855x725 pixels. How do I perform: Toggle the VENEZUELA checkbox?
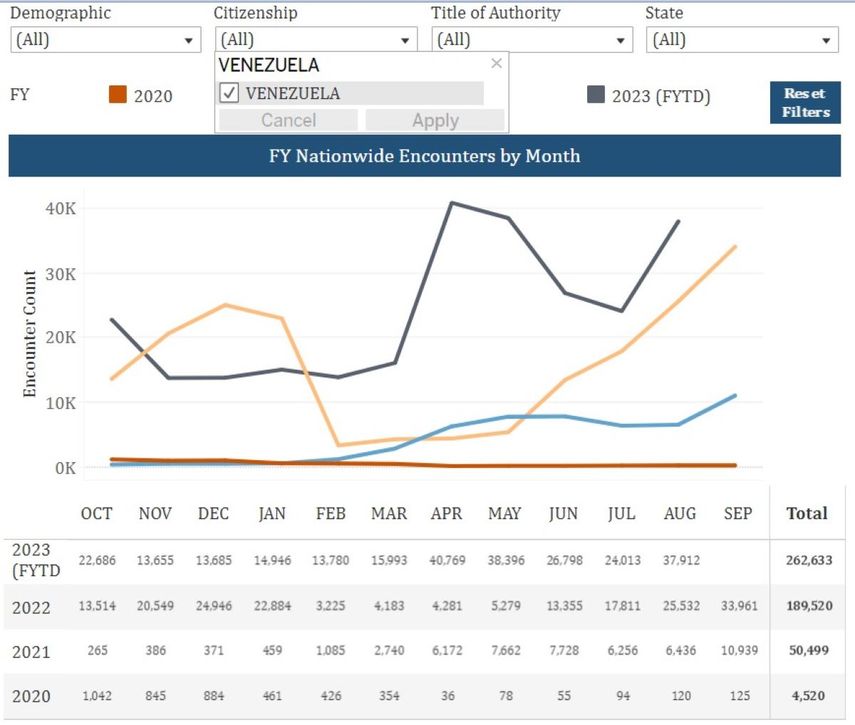click(229, 92)
